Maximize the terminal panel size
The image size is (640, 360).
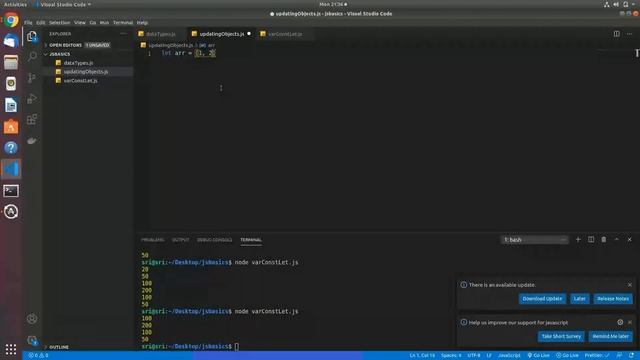click(617, 240)
